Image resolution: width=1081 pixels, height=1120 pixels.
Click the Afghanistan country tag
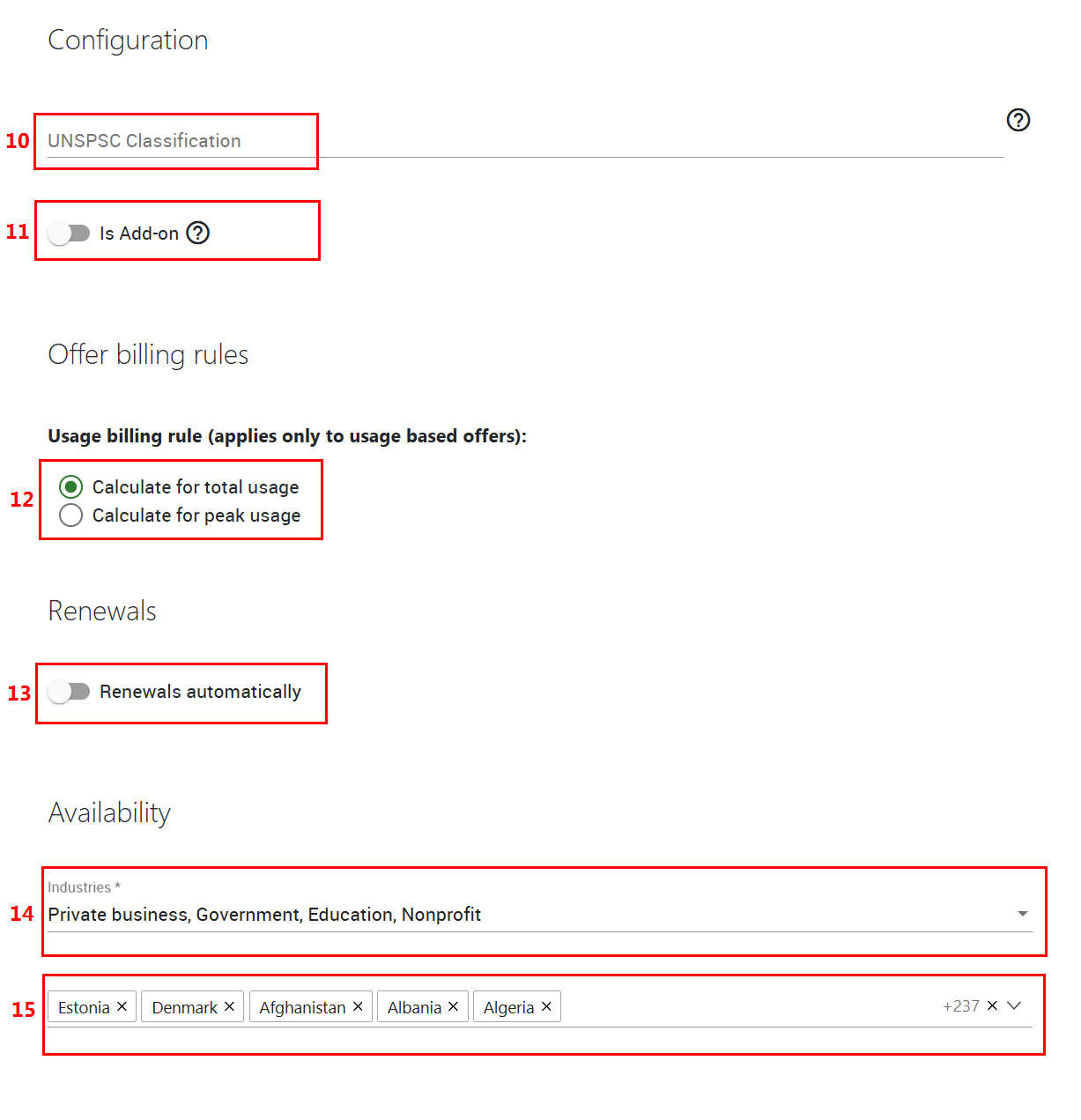point(302,1007)
